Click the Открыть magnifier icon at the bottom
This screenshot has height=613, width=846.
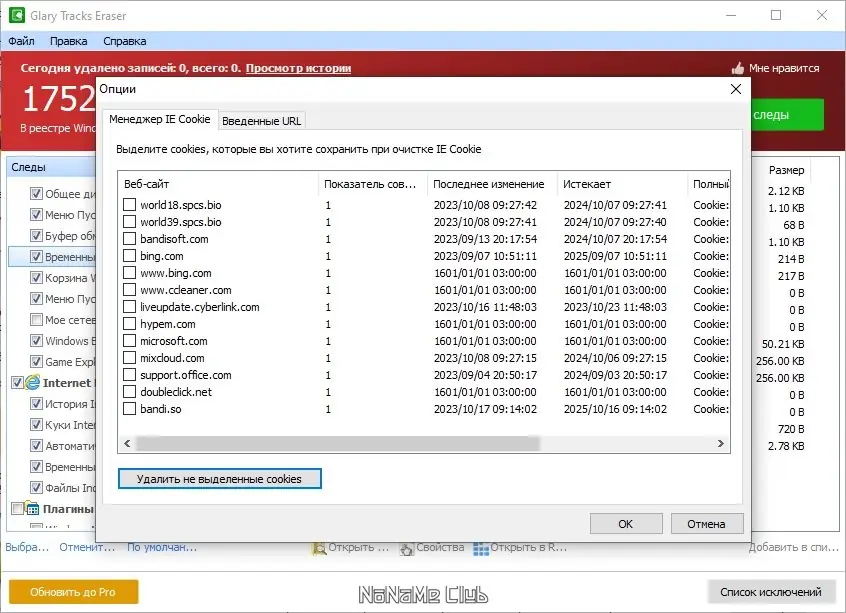[319, 548]
